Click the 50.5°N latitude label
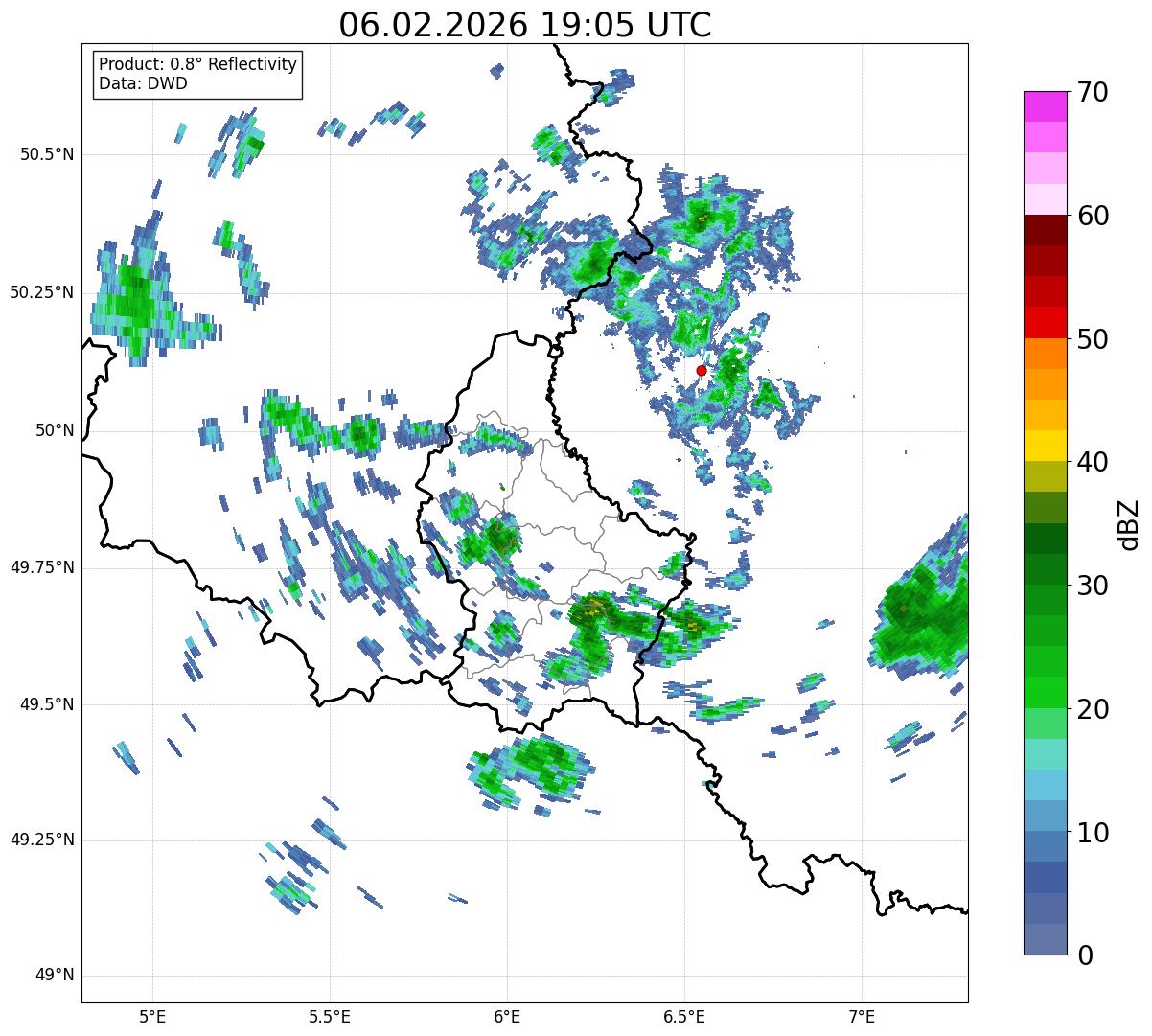The width and height of the screenshot is (1152, 1036). pyautogui.click(x=47, y=154)
